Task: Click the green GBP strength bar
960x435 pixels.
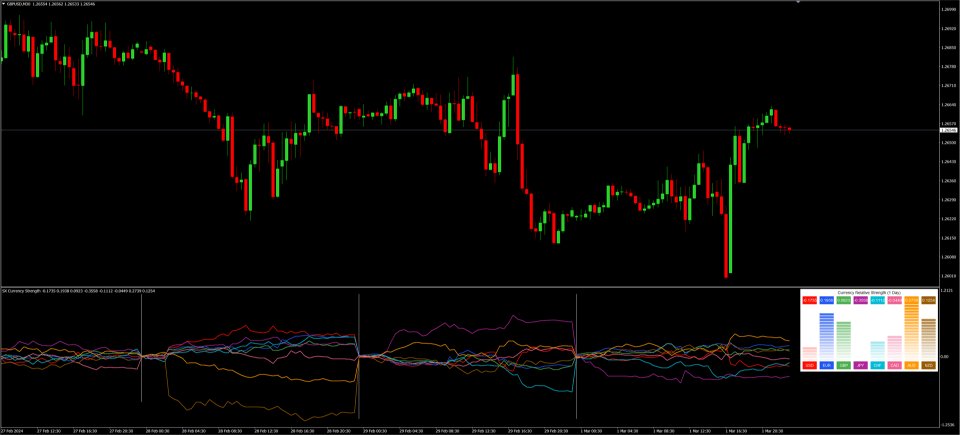Action: (x=844, y=341)
